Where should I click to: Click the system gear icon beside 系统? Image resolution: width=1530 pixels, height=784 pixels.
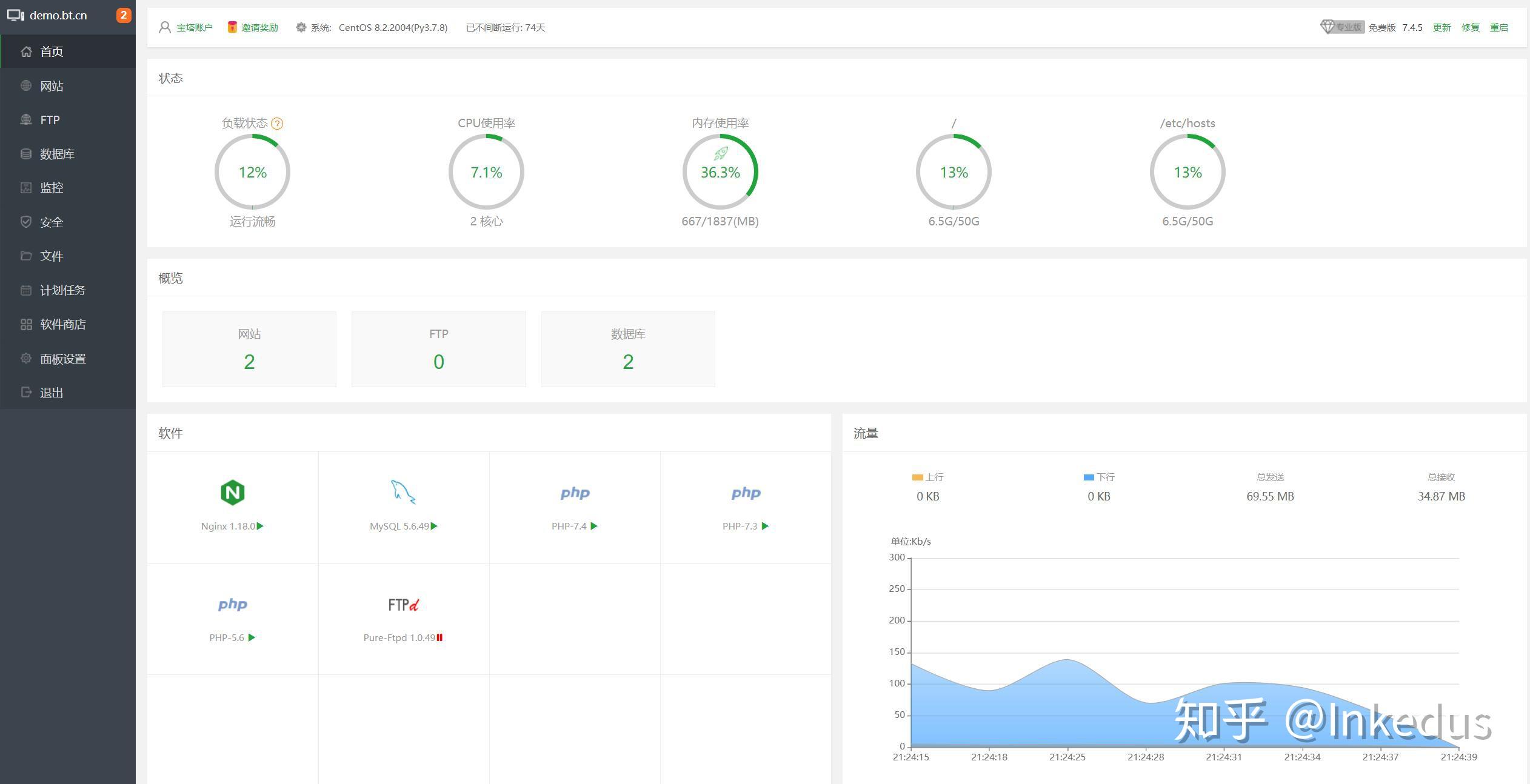(x=301, y=27)
